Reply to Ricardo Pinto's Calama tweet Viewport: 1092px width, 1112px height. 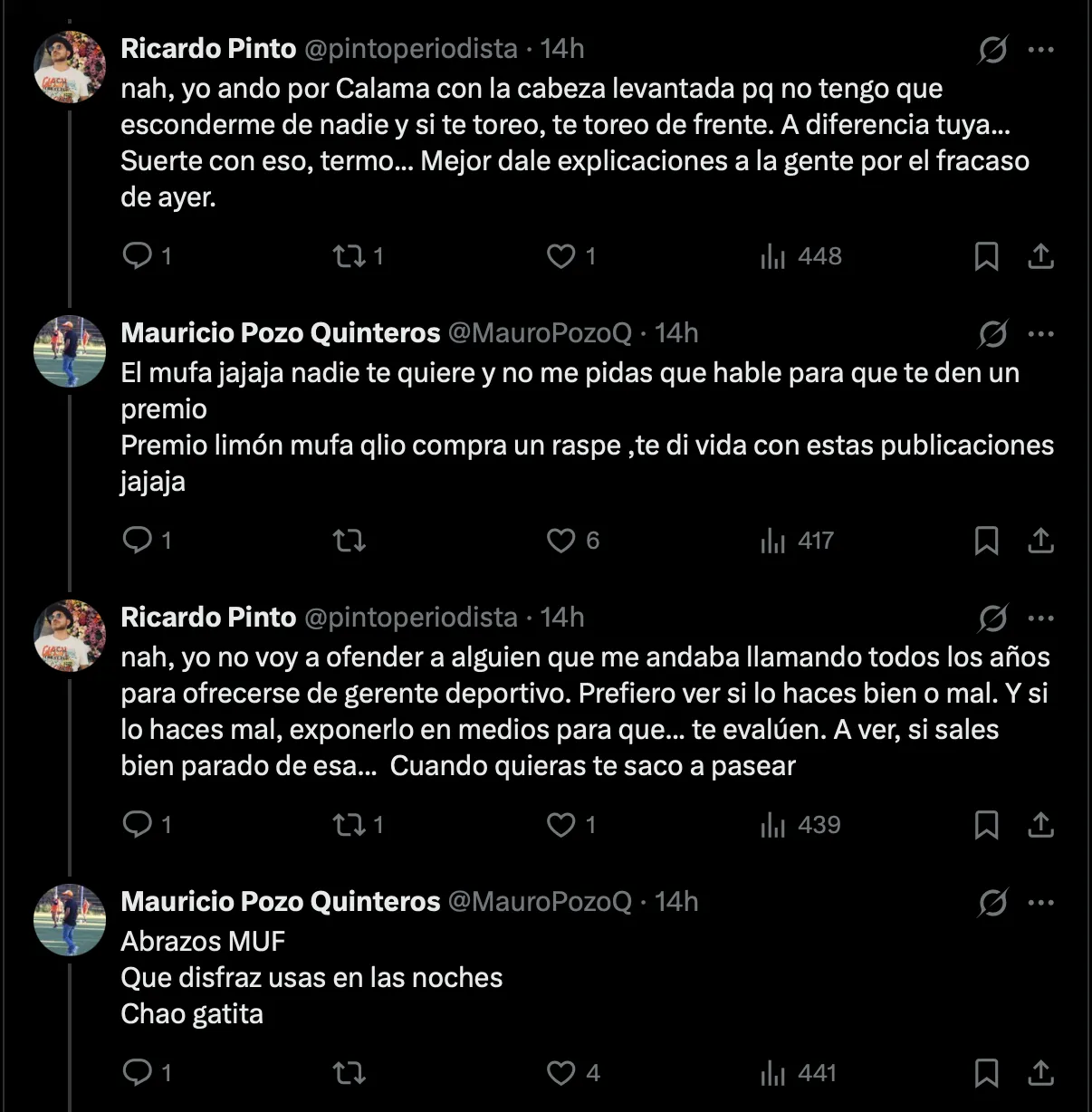(x=138, y=256)
